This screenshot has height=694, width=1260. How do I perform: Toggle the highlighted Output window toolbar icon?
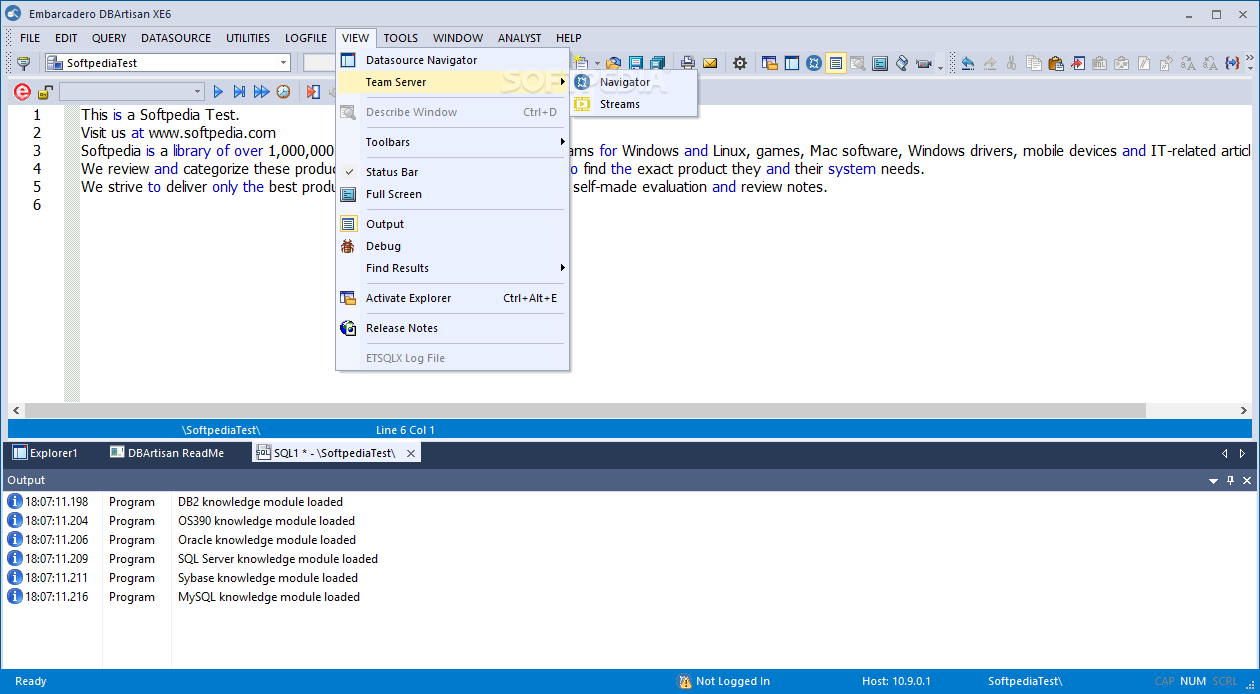coord(836,63)
